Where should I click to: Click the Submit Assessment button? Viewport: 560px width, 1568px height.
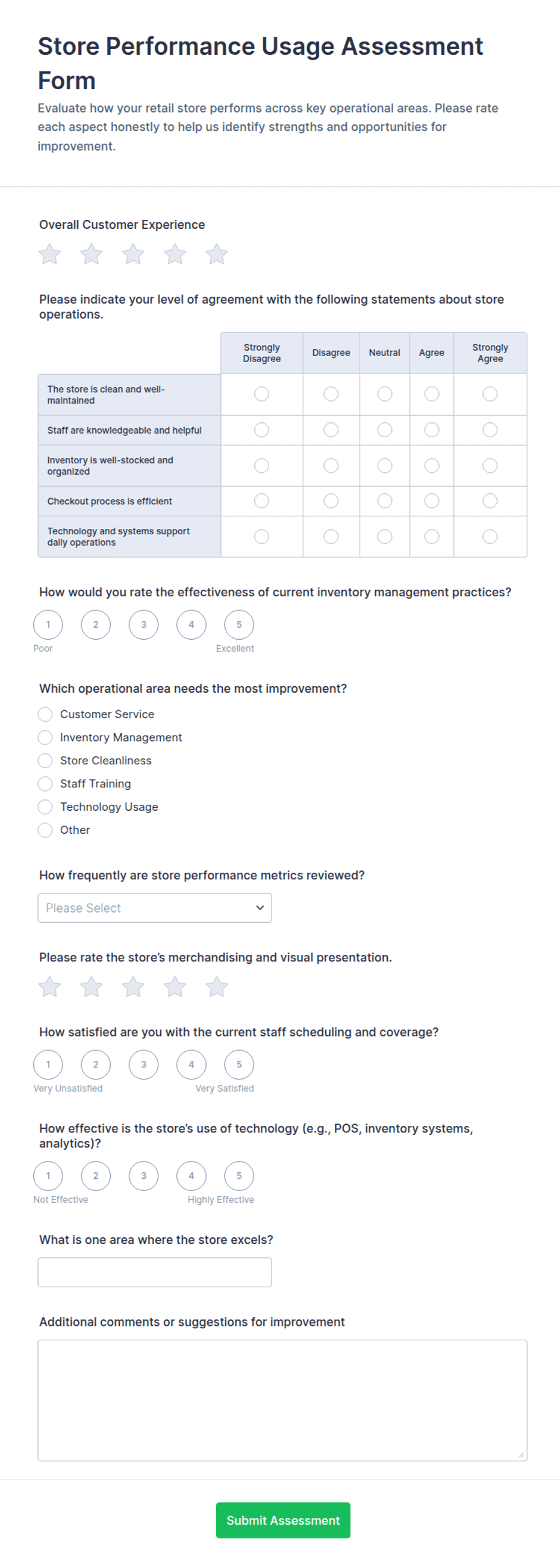point(283,1520)
